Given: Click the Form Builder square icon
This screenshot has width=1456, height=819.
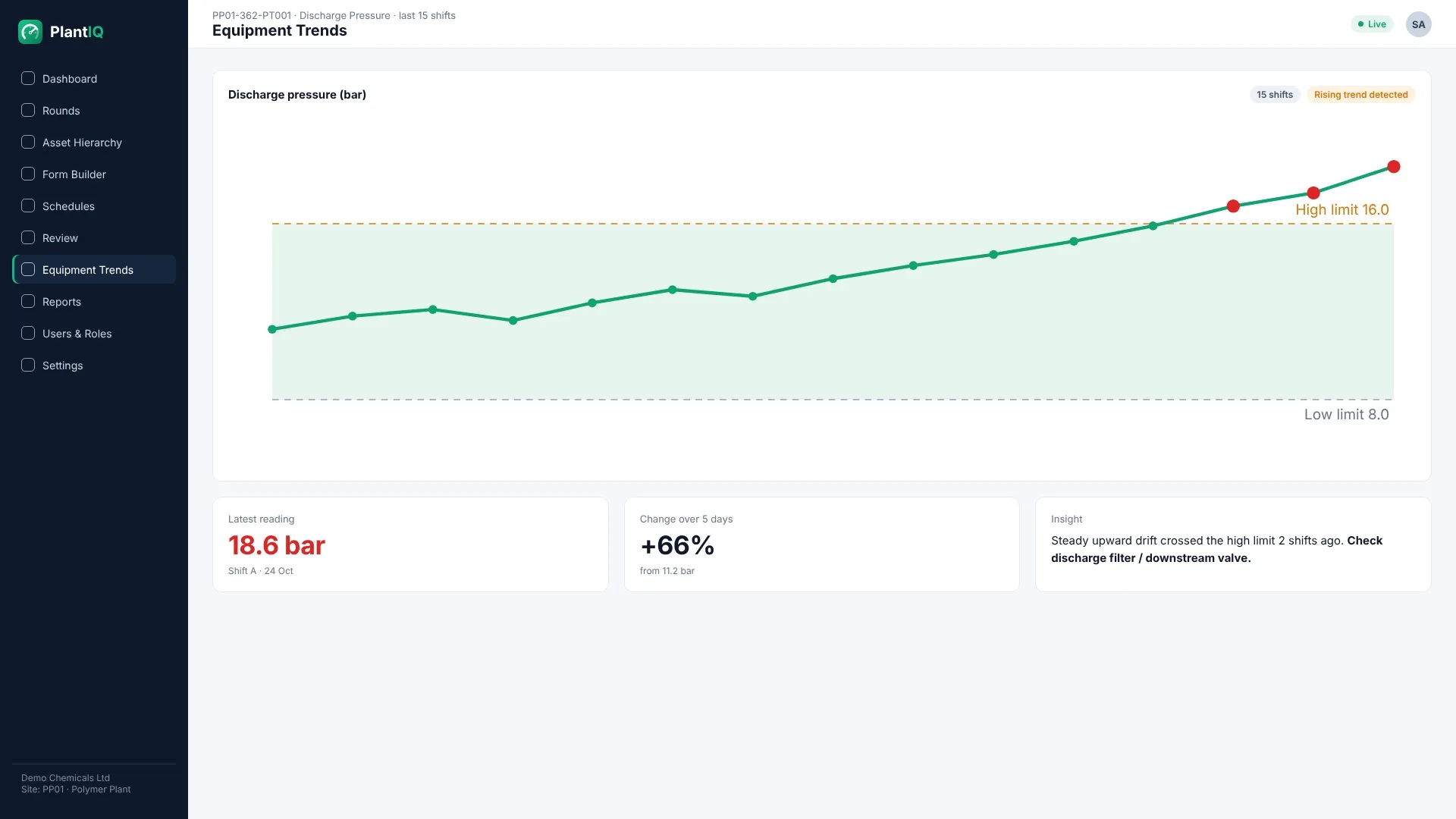Looking at the screenshot, I should click(28, 174).
